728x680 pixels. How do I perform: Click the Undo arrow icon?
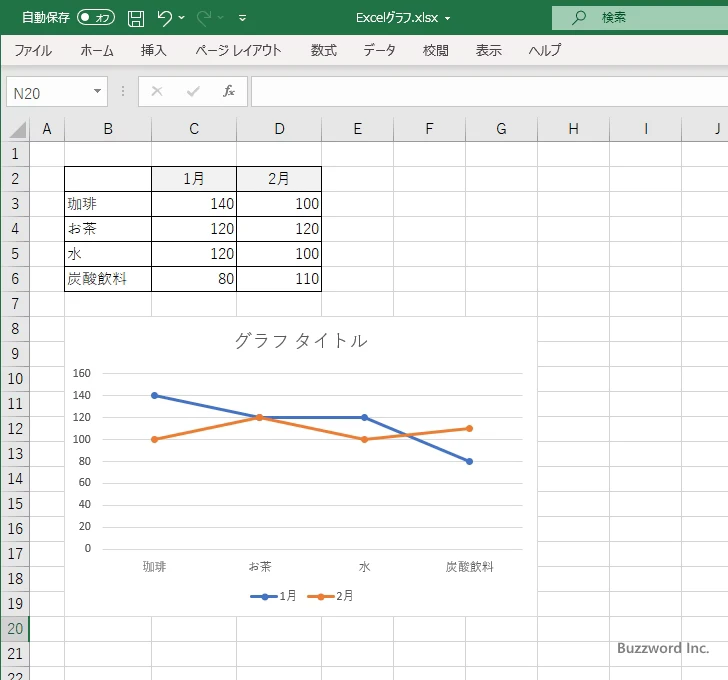click(x=165, y=18)
